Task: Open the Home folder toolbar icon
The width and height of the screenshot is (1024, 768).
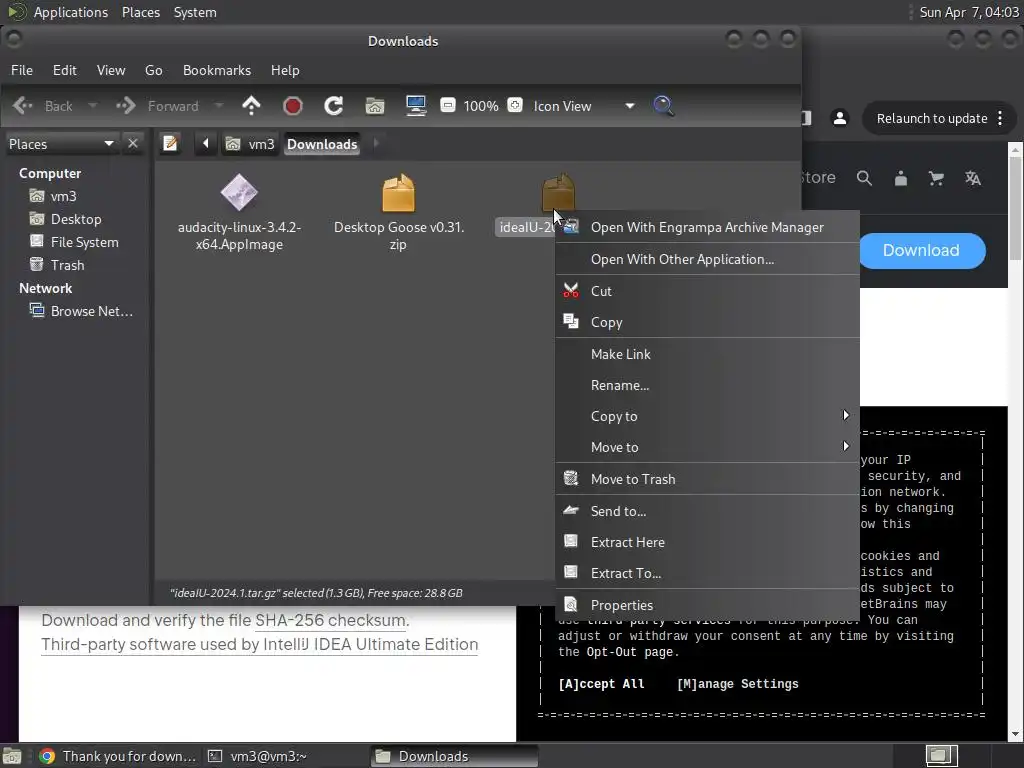Action: [375, 106]
